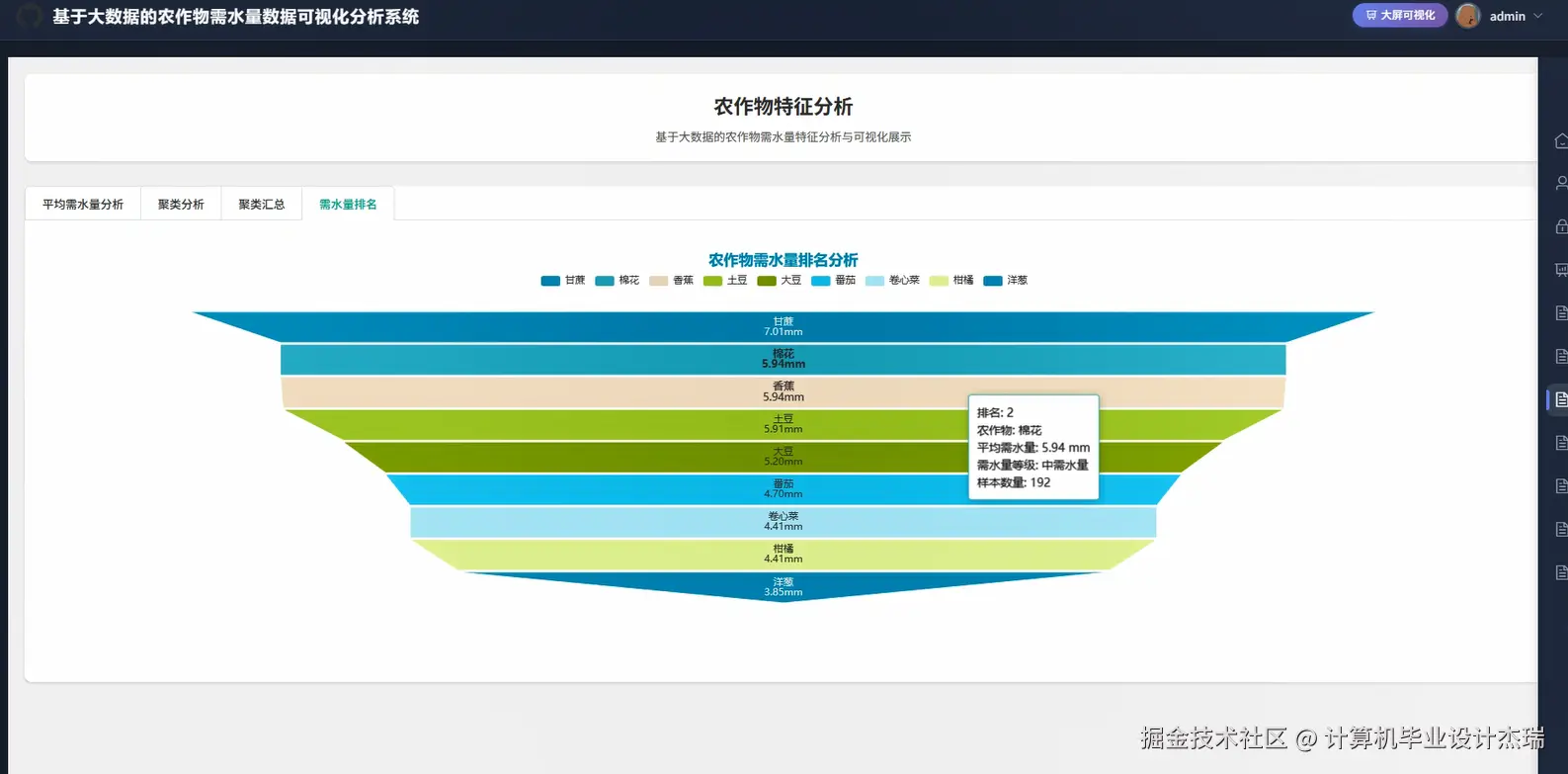Image resolution: width=1568 pixels, height=774 pixels.
Task: Click the 香蕉 5.94mm funnel segment
Action: click(784, 391)
